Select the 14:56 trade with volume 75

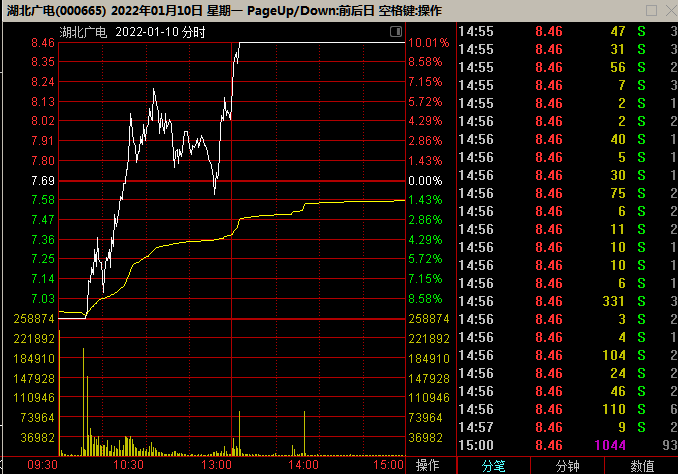click(x=567, y=193)
